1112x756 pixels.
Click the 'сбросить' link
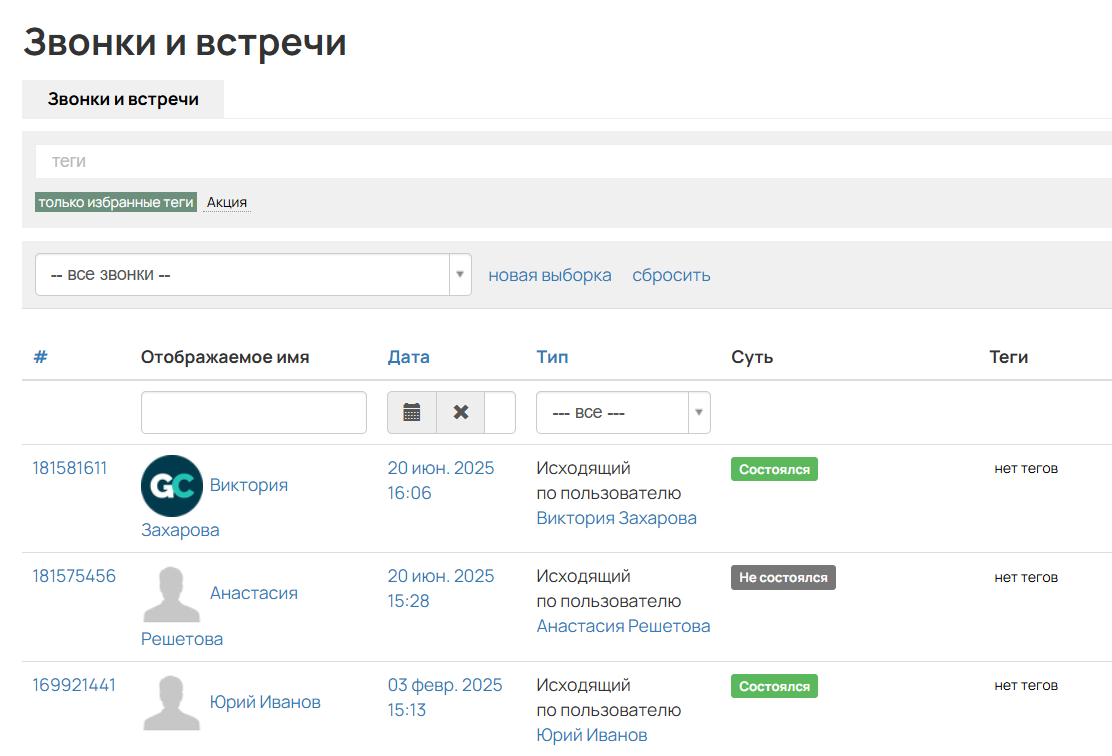coord(670,274)
